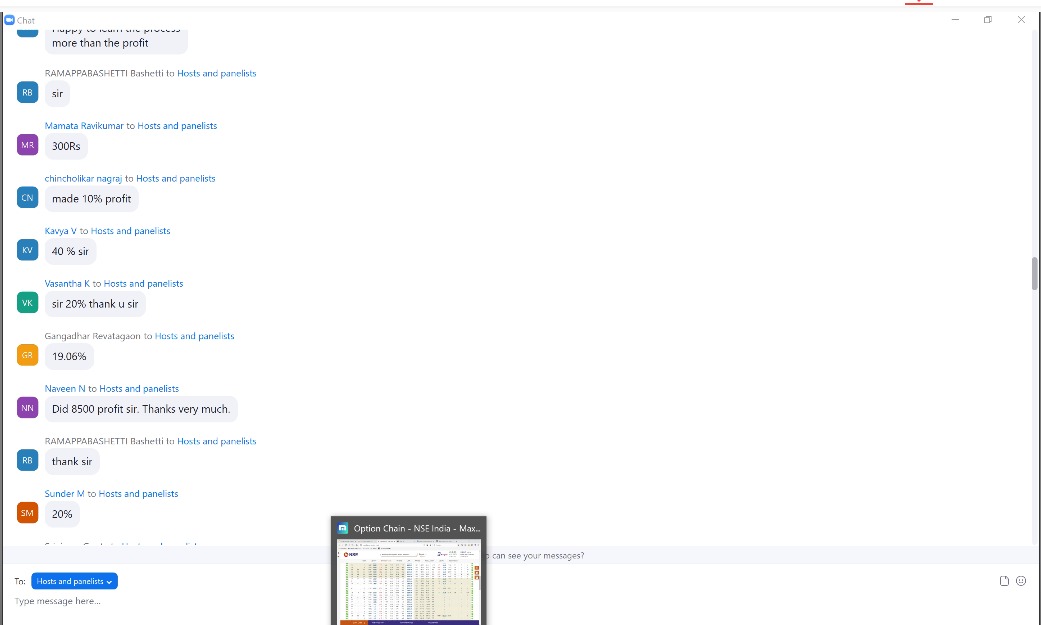This screenshot has height=625, width=1041.
Task: Click the chat vertical scrollbar handle
Action: pyautogui.click(x=1034, y=273)
